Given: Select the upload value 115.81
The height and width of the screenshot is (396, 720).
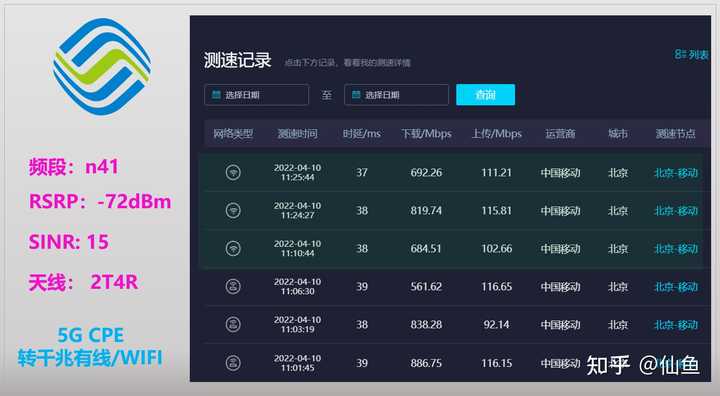Looking at the screenshot, I should coord(496,211).
